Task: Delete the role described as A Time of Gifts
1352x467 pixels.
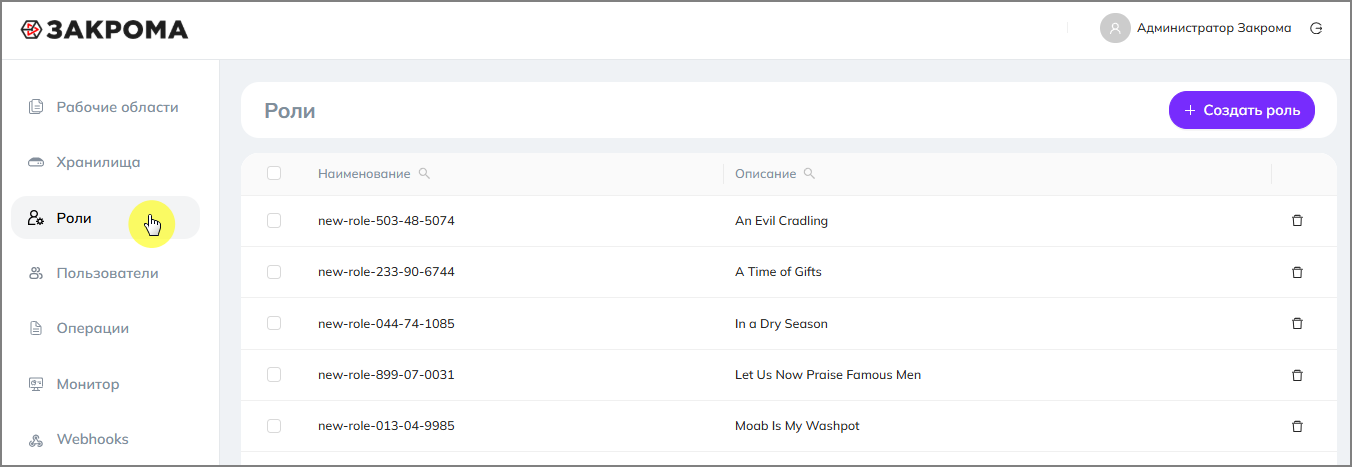Action: [x=1297, y=272]
